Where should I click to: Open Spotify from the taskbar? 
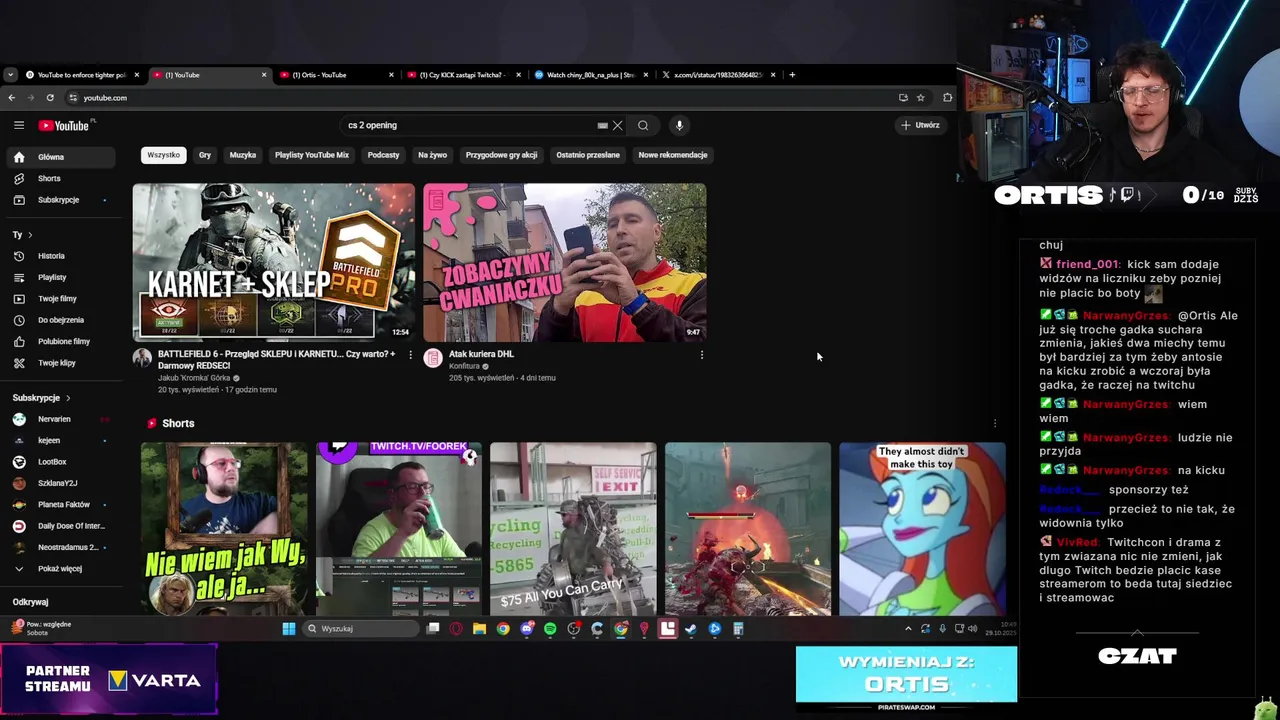pos(550,629)
